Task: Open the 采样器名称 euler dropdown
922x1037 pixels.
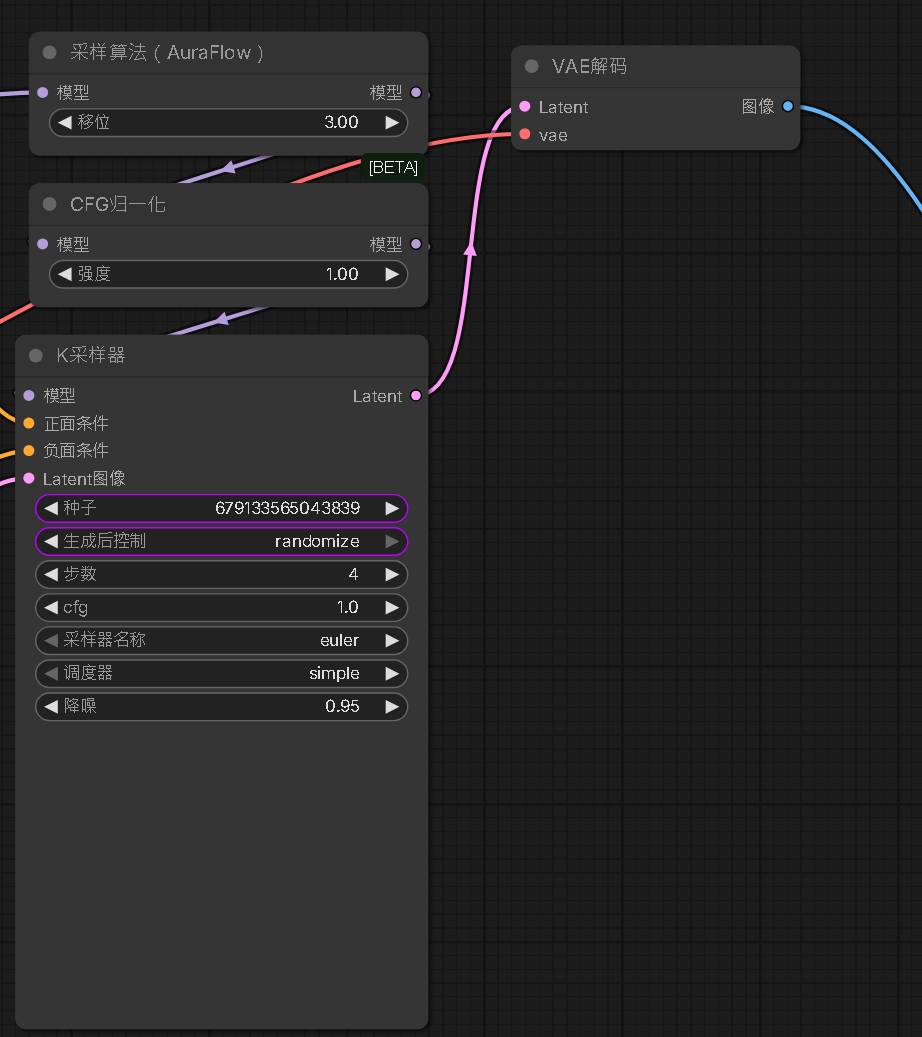Action: coord(222,640)
